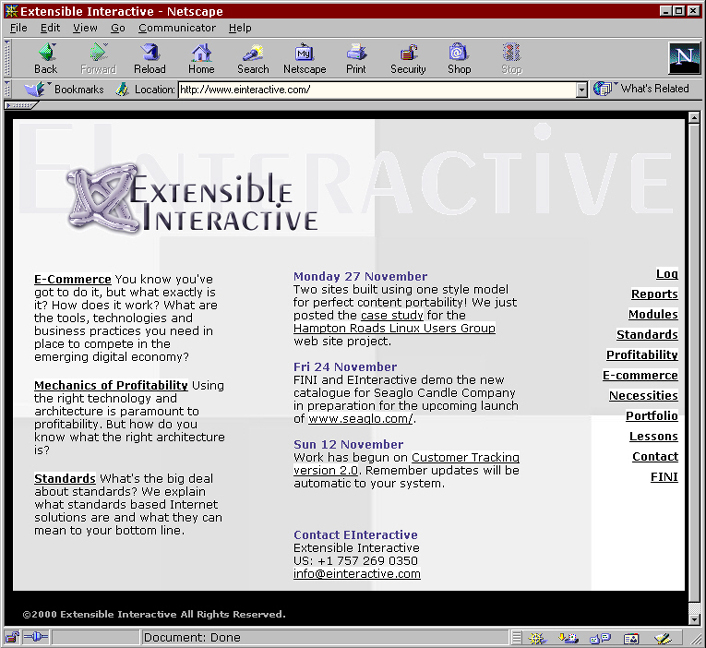Open the location history dropdown arrow
This screenshot has width=706, height=648.
[581, 89]
